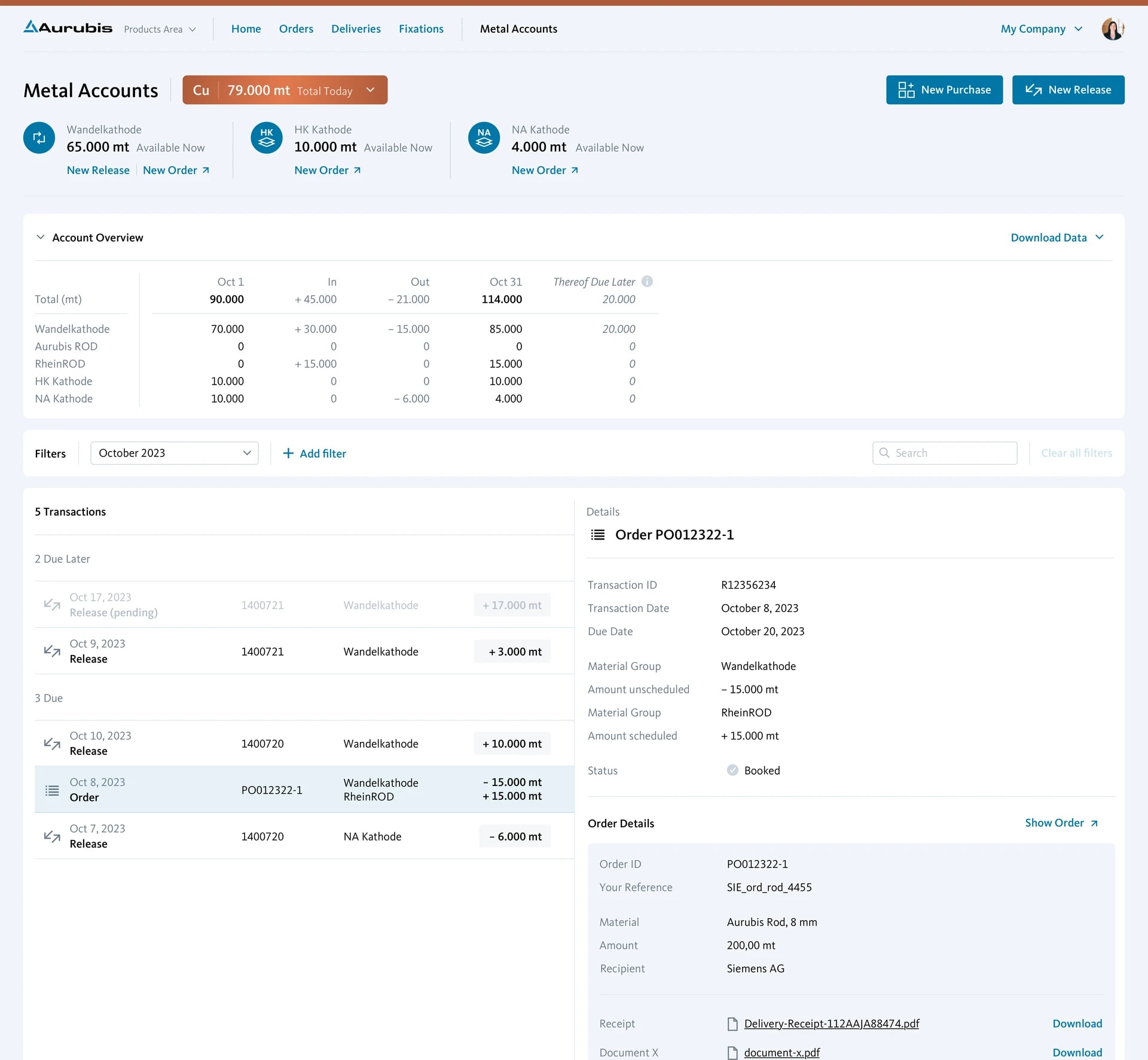
Task: Click the order transaction icon on Oct 8
Action: 51,790
